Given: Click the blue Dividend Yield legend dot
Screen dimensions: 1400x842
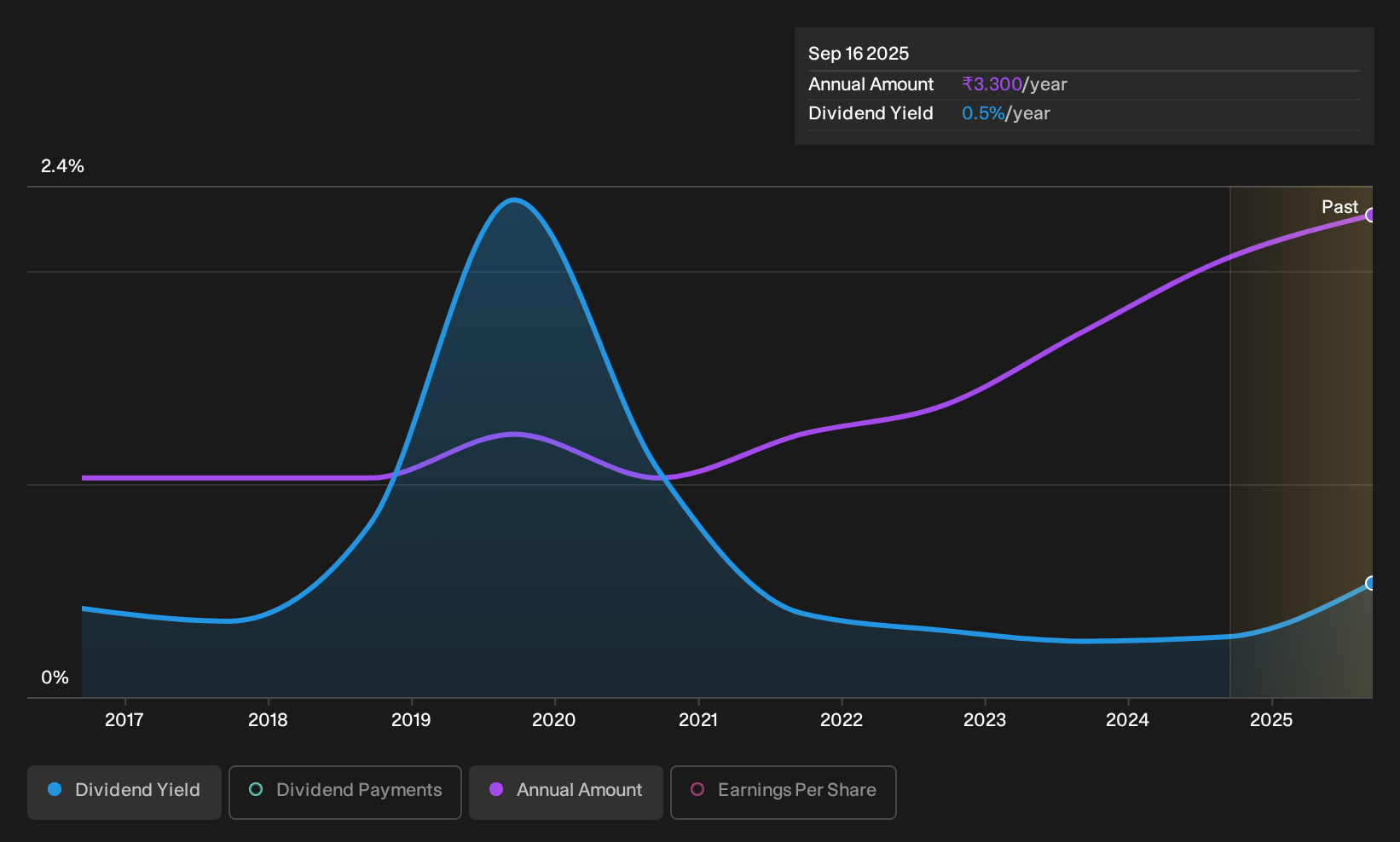Looking at the screenshot, I should [55, 789].
